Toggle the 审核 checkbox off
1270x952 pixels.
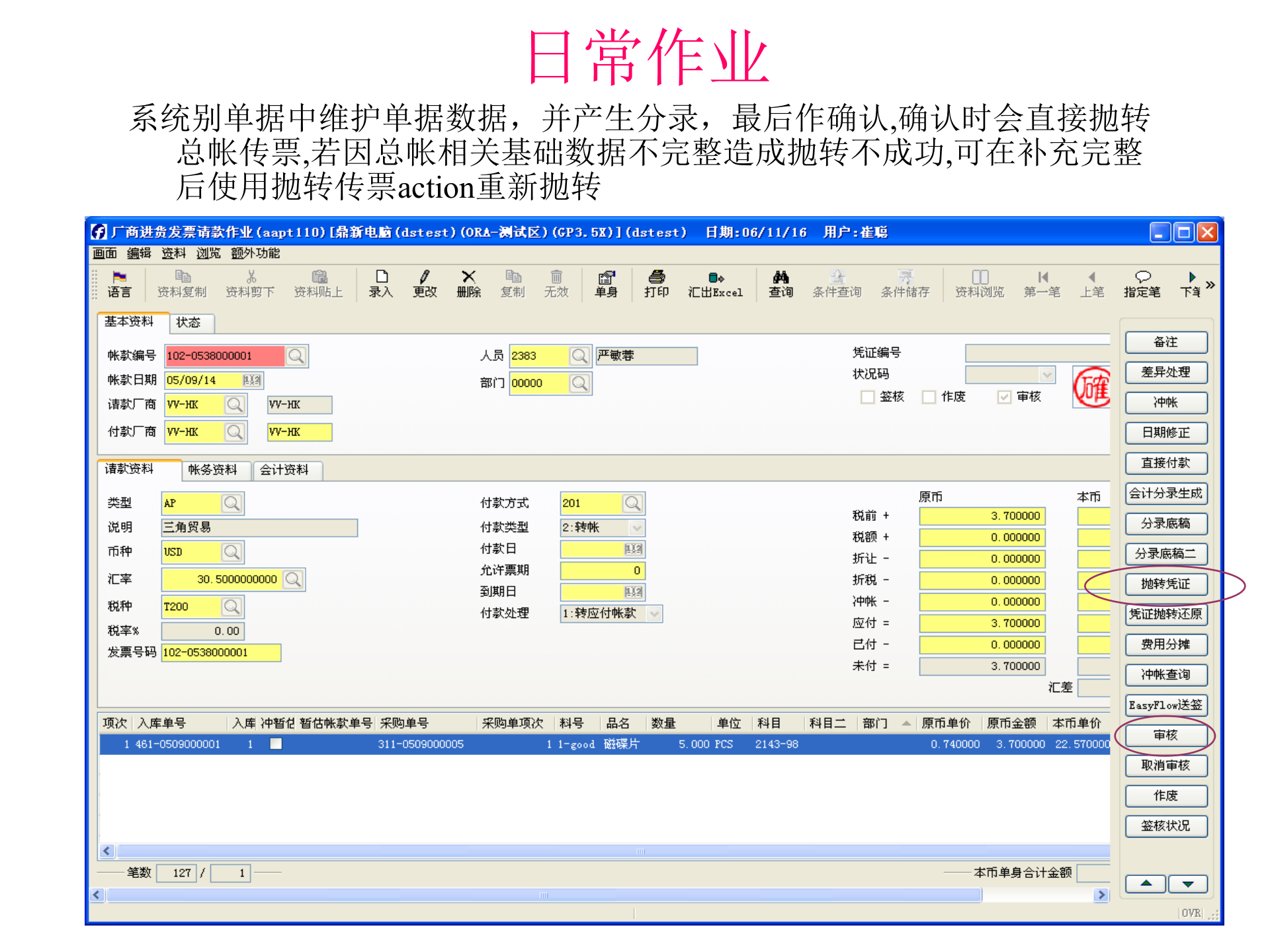(1005, 397)
